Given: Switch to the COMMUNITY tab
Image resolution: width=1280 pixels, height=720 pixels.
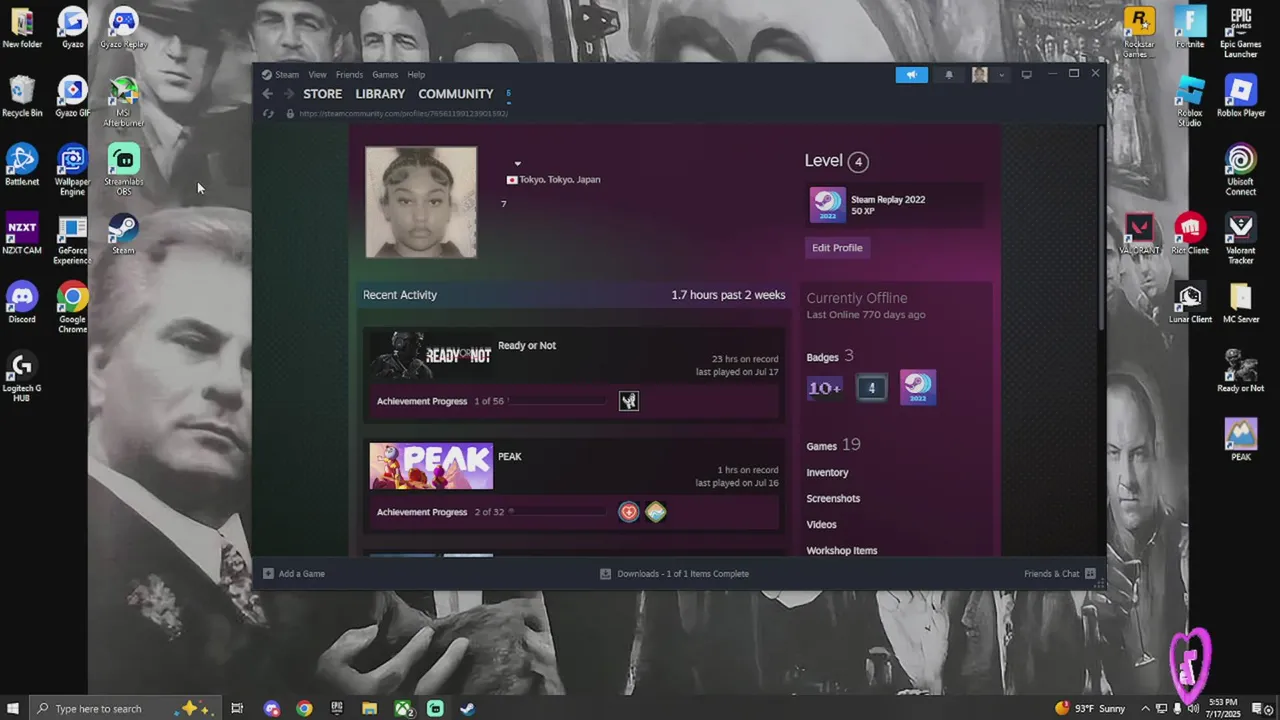Looking at the screenshot, I should [x=456, y=94].
